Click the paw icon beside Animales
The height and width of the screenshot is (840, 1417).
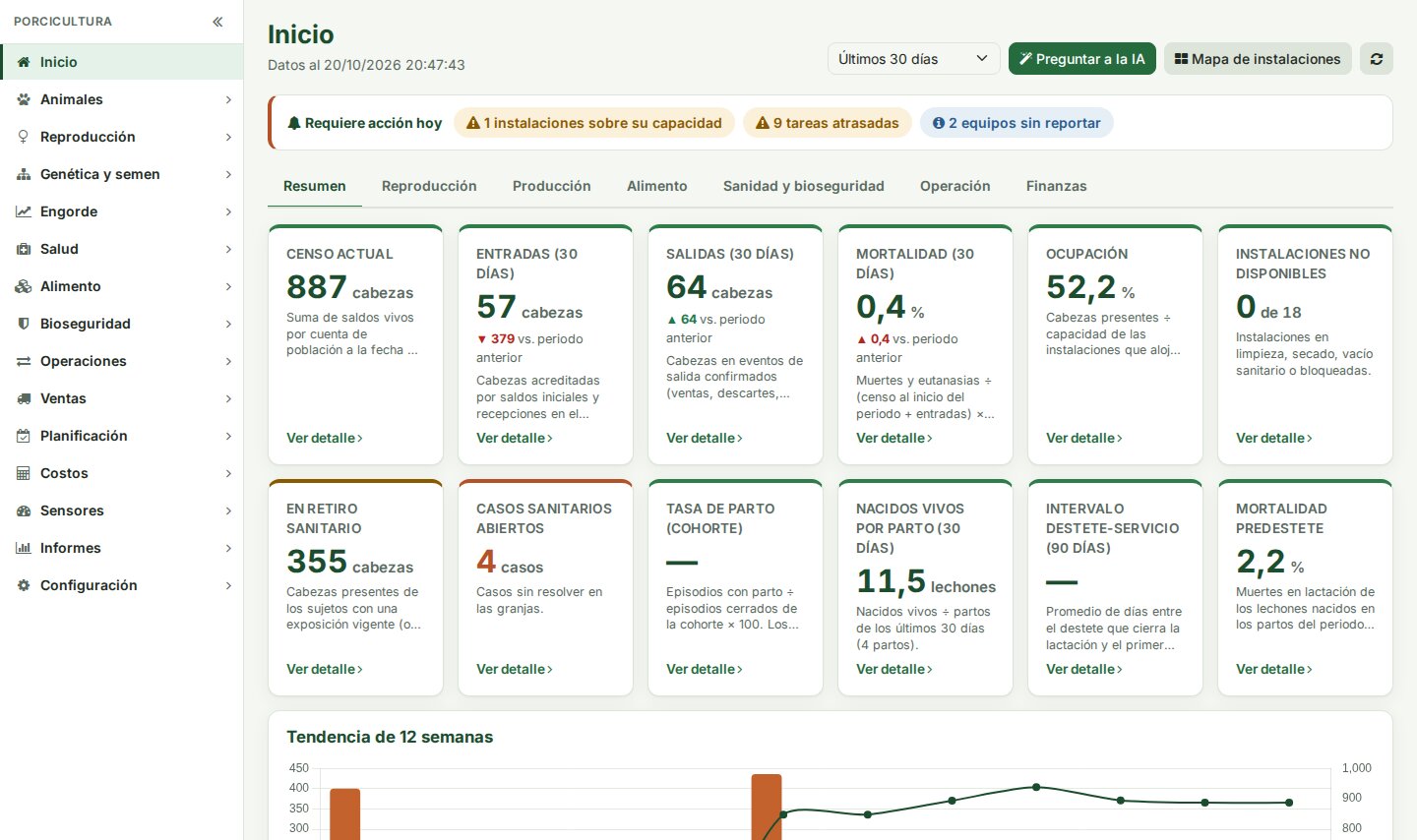click(24, 99)
